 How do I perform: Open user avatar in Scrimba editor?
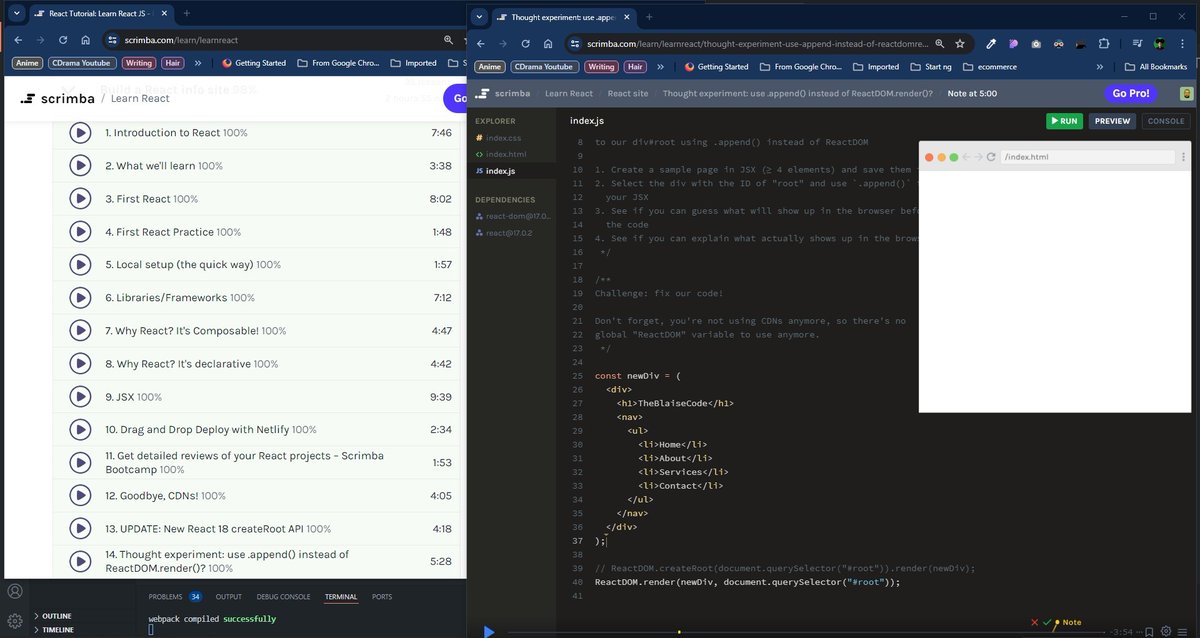(1185, 93)
